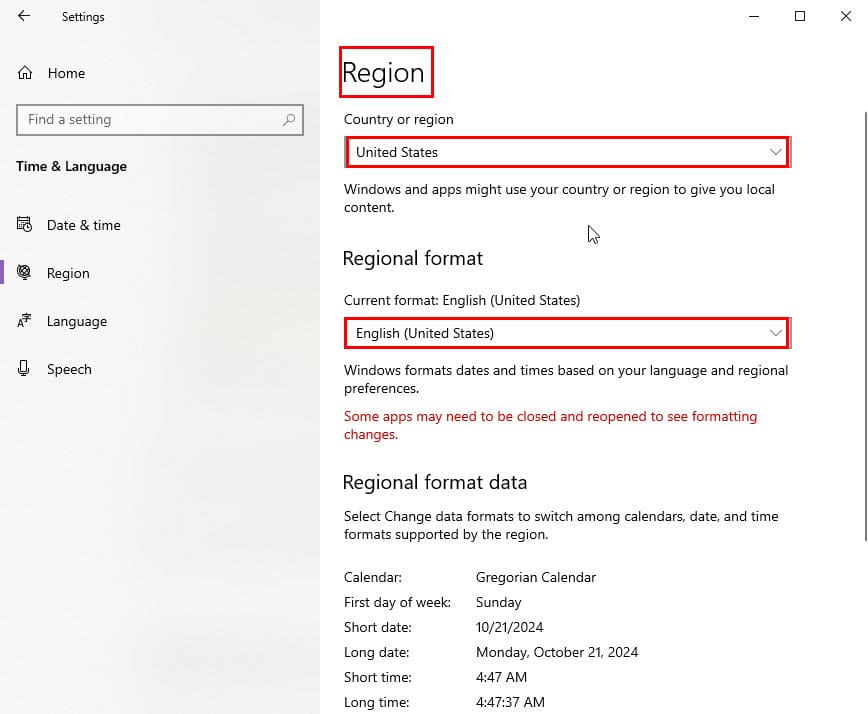Image resolution: width=868 pixels, height=714 pixels.
Task: Expand United States dropdown chevron
Action: click(776, 152)
